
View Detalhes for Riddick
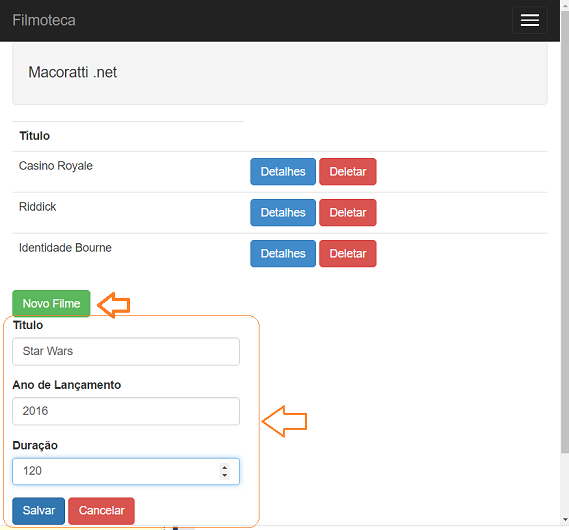point(283,213)
